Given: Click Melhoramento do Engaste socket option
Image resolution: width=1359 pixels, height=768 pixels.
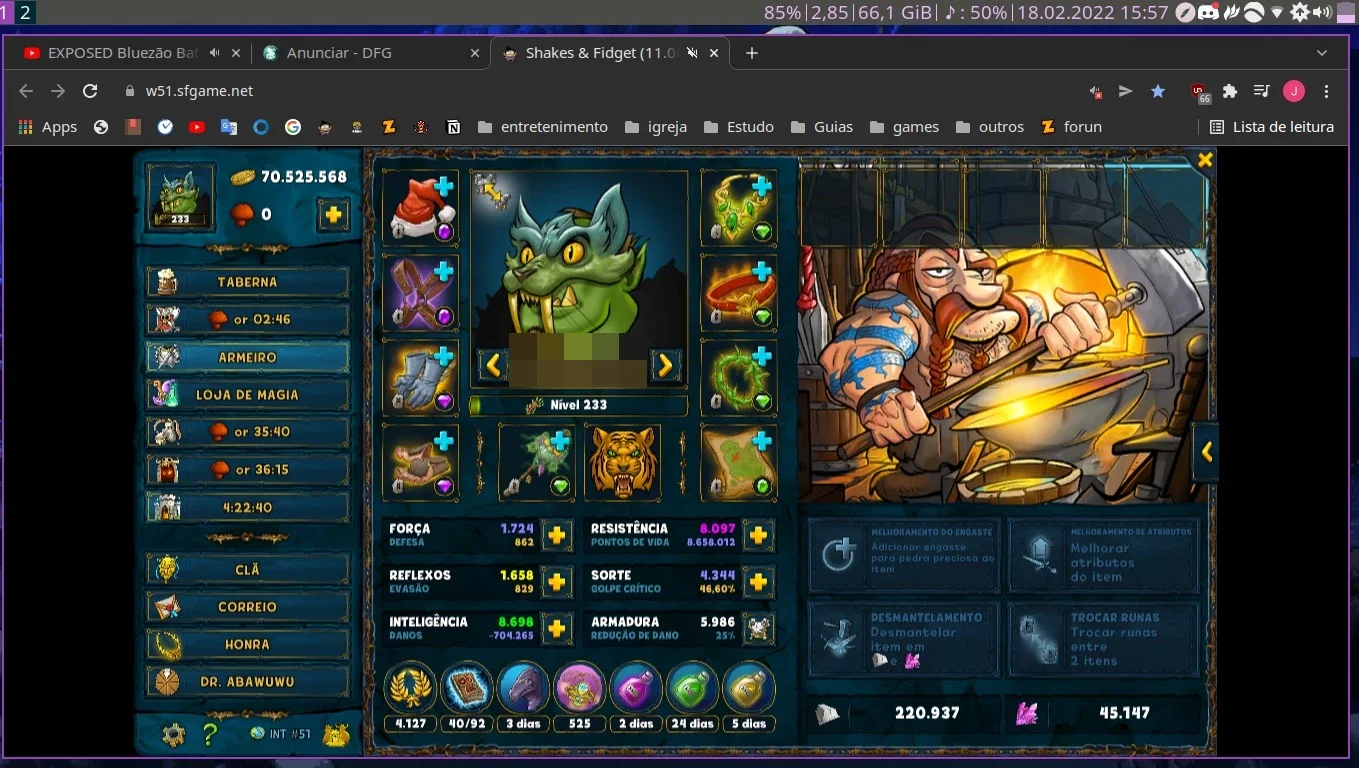Looking at the screenshot, I should point(904,555).
